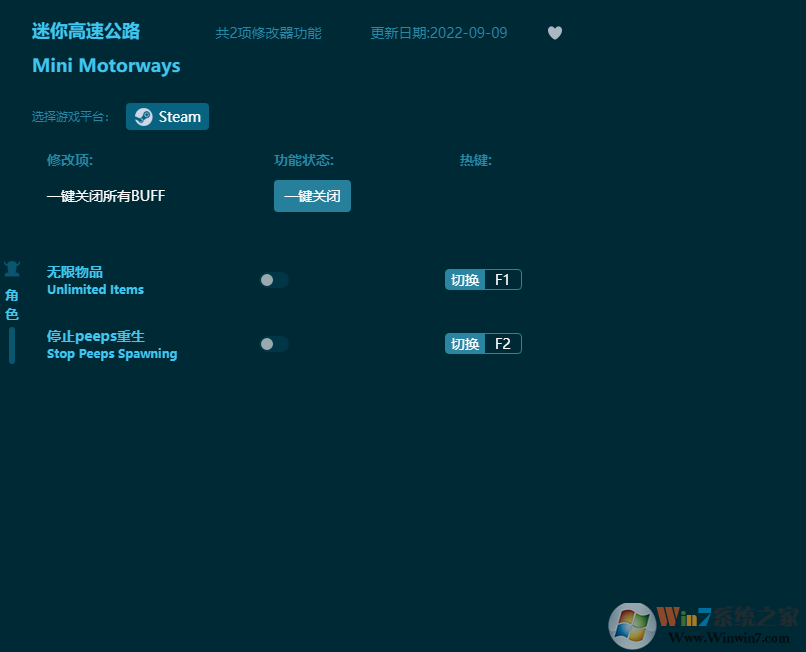Enable the Stop Peeps Spawning toggle

pyautogui.click(x=274, y=343)
